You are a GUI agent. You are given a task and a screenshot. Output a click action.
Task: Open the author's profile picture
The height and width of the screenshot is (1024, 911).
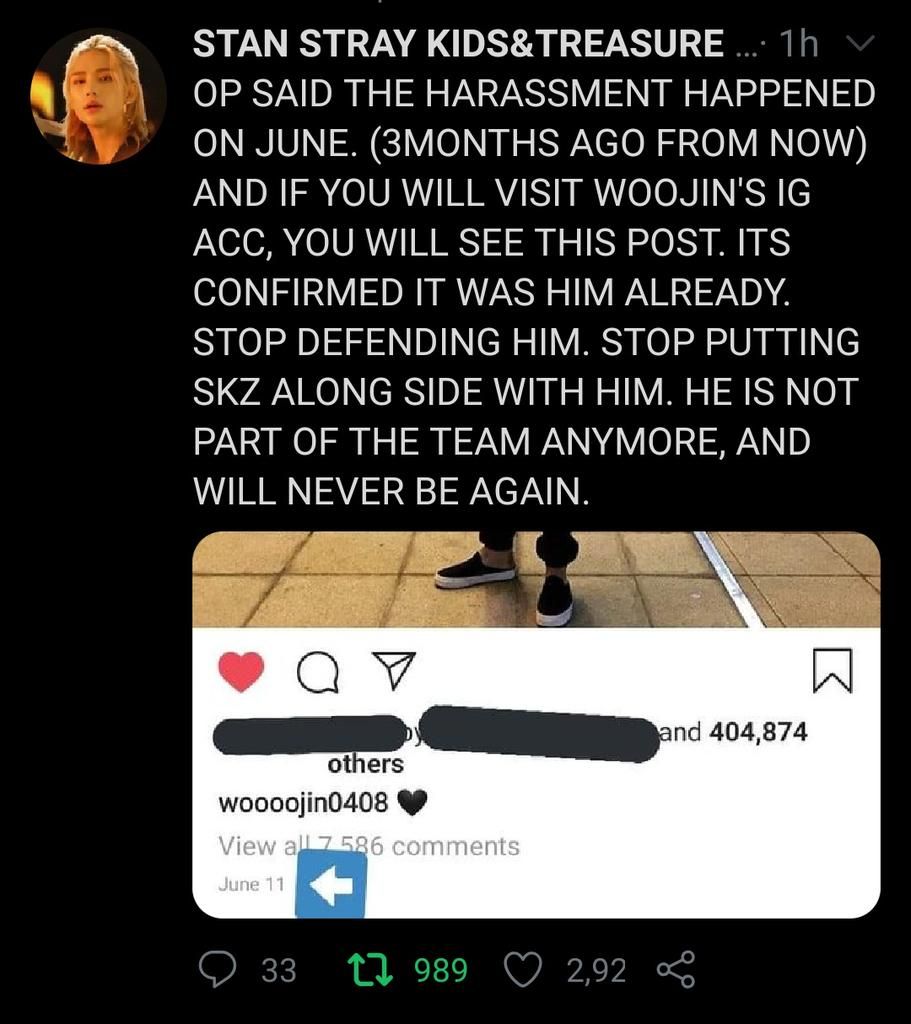coord(98,97)
